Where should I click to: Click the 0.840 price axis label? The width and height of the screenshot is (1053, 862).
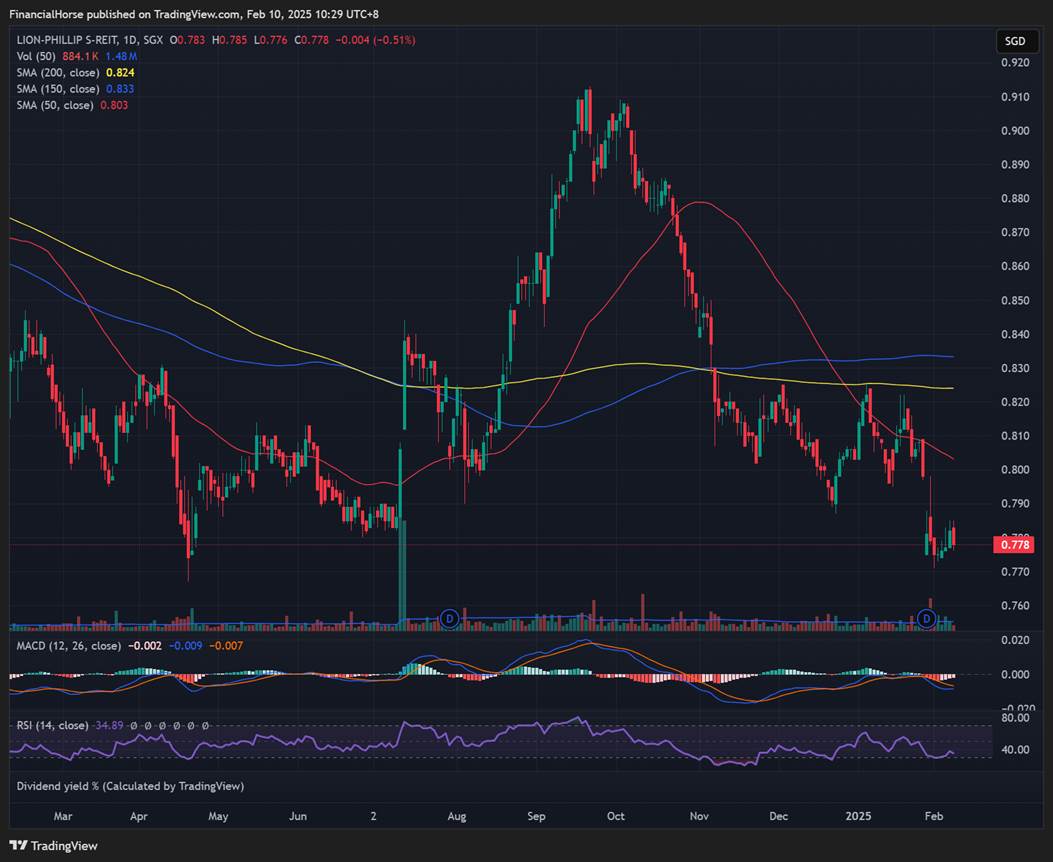pos(1015,334)
